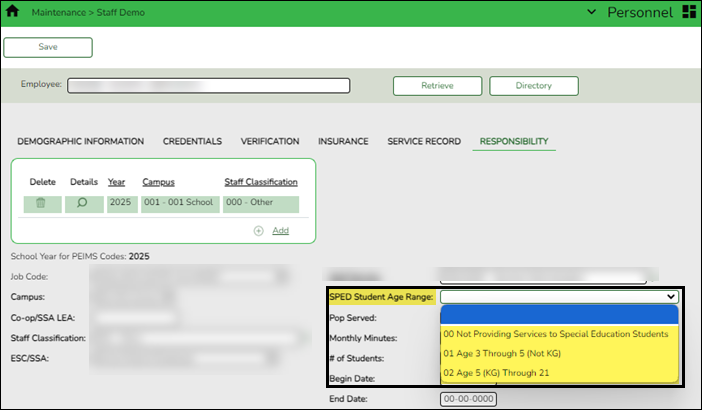Choose 00 Not Providing Services option
Screen dimensions: 702x410
point(555,334)
